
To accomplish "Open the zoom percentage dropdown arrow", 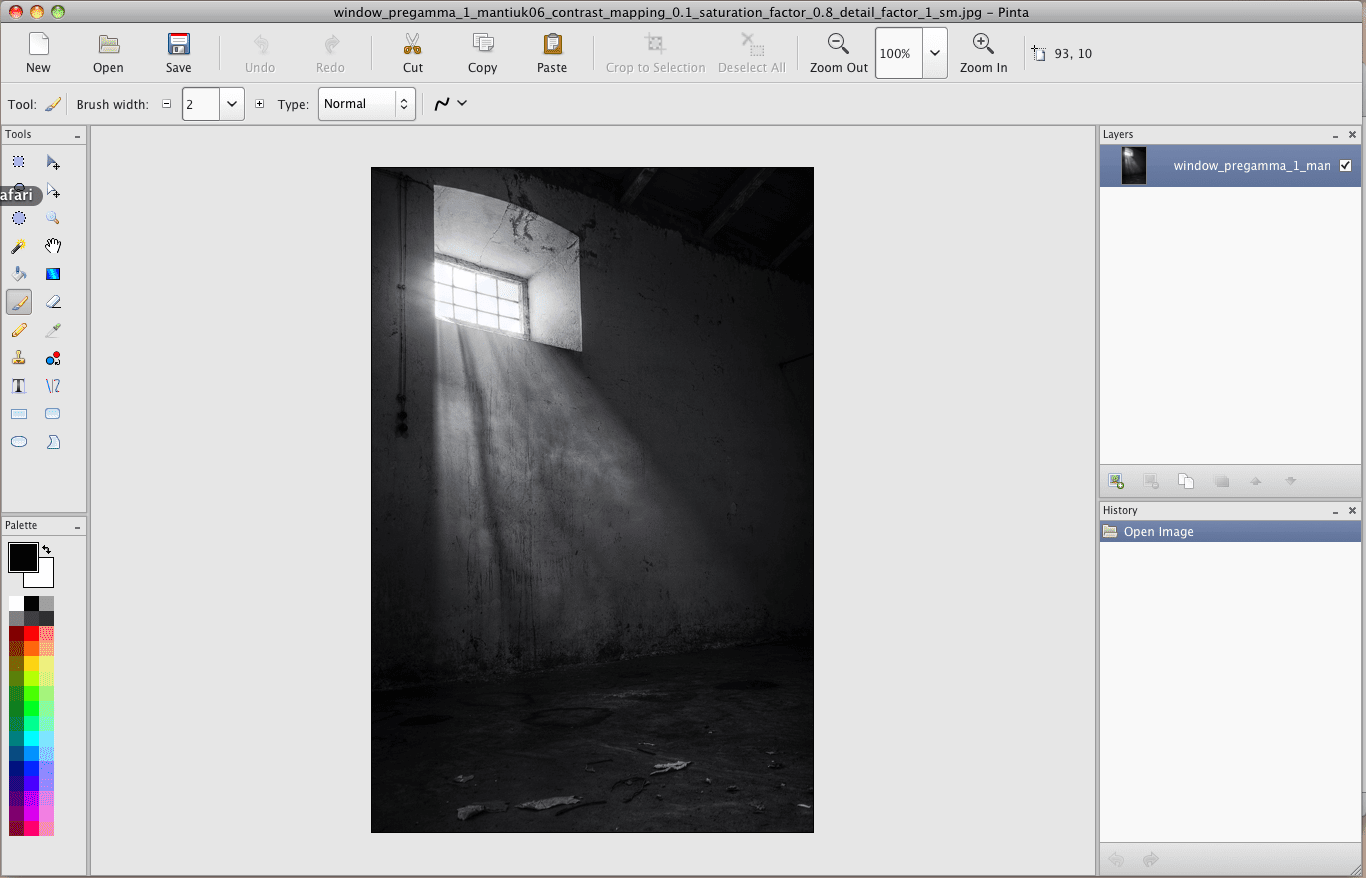I will pos(935,53).
